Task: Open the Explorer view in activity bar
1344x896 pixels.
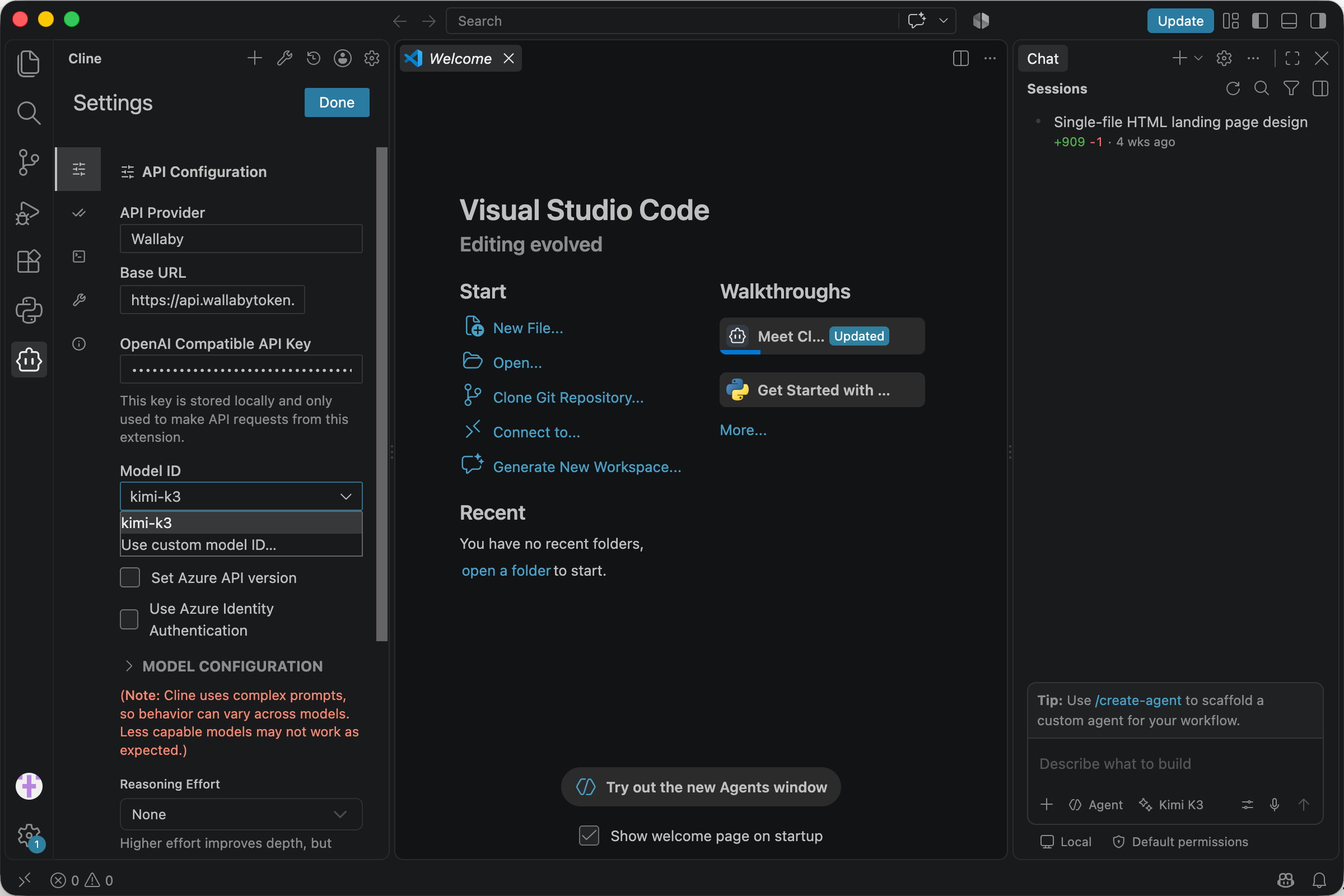Action: (29, 63)
